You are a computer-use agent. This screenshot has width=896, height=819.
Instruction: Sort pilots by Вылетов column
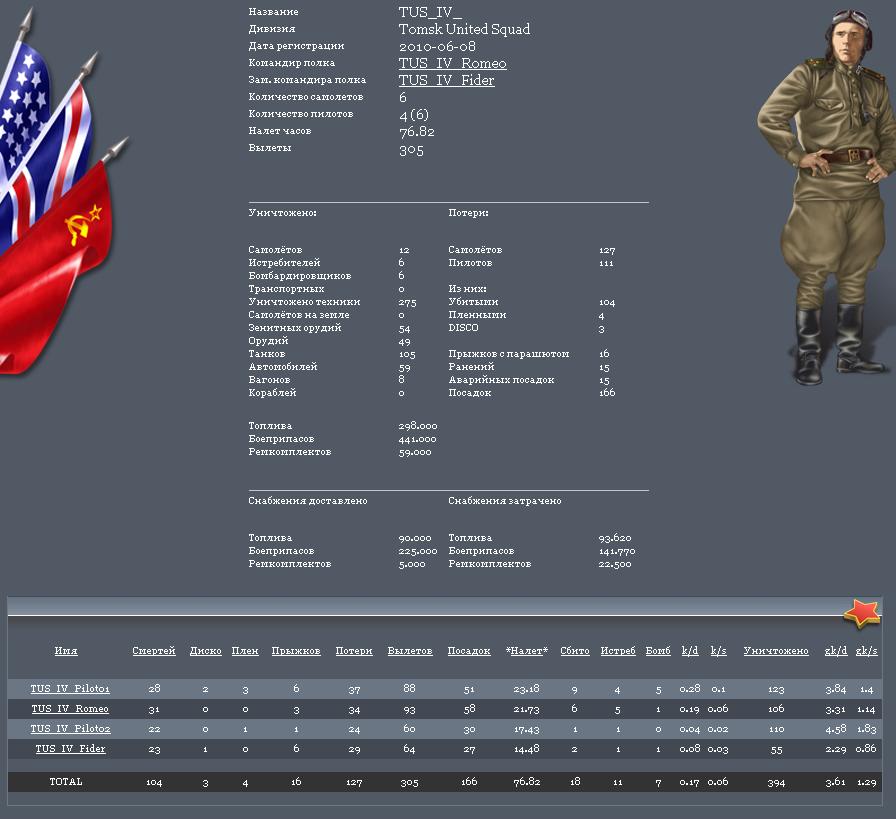410,651
